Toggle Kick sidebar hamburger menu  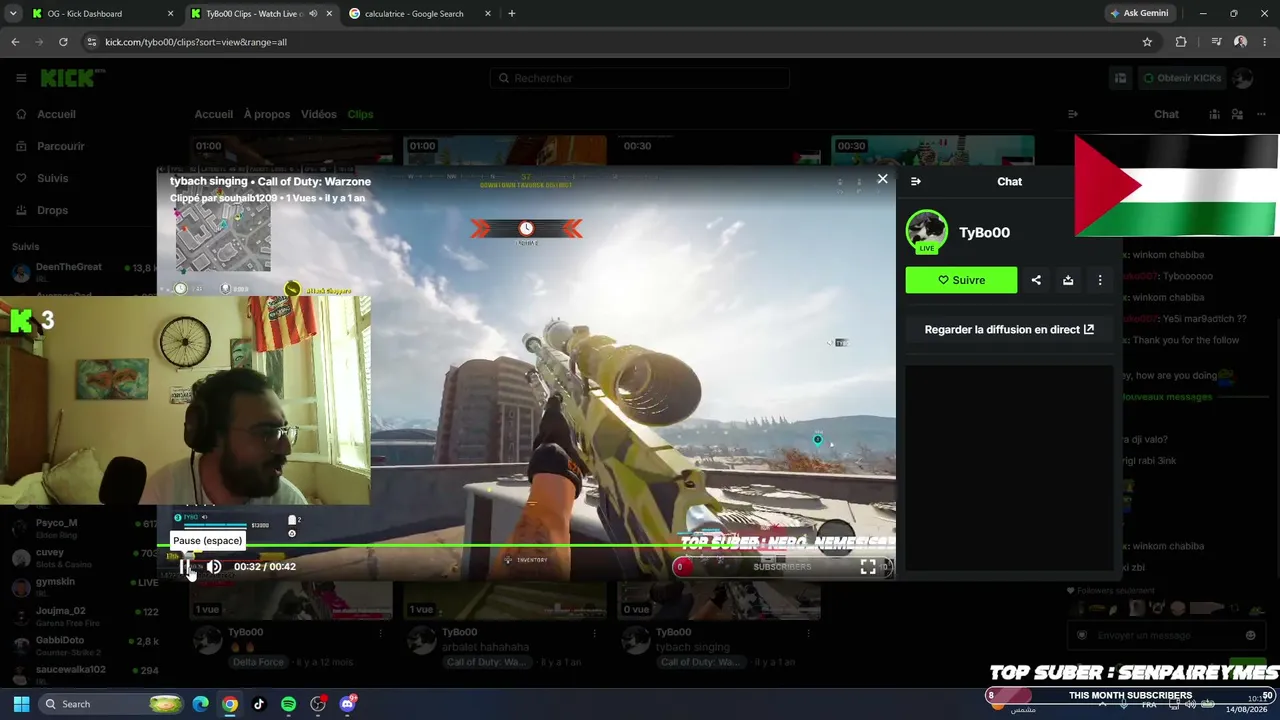pyautogui.click(x=21, y=78)
